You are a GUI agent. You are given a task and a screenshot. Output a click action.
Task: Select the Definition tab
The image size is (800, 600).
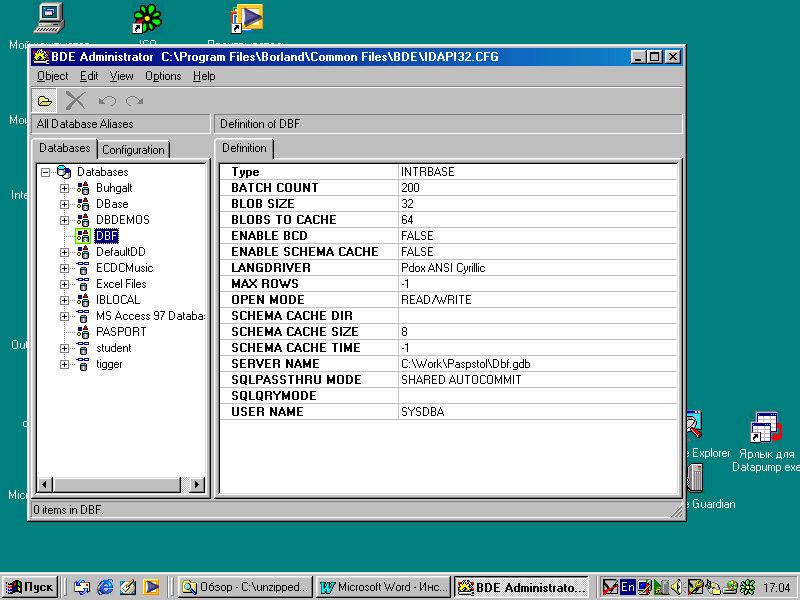point(244,148)
